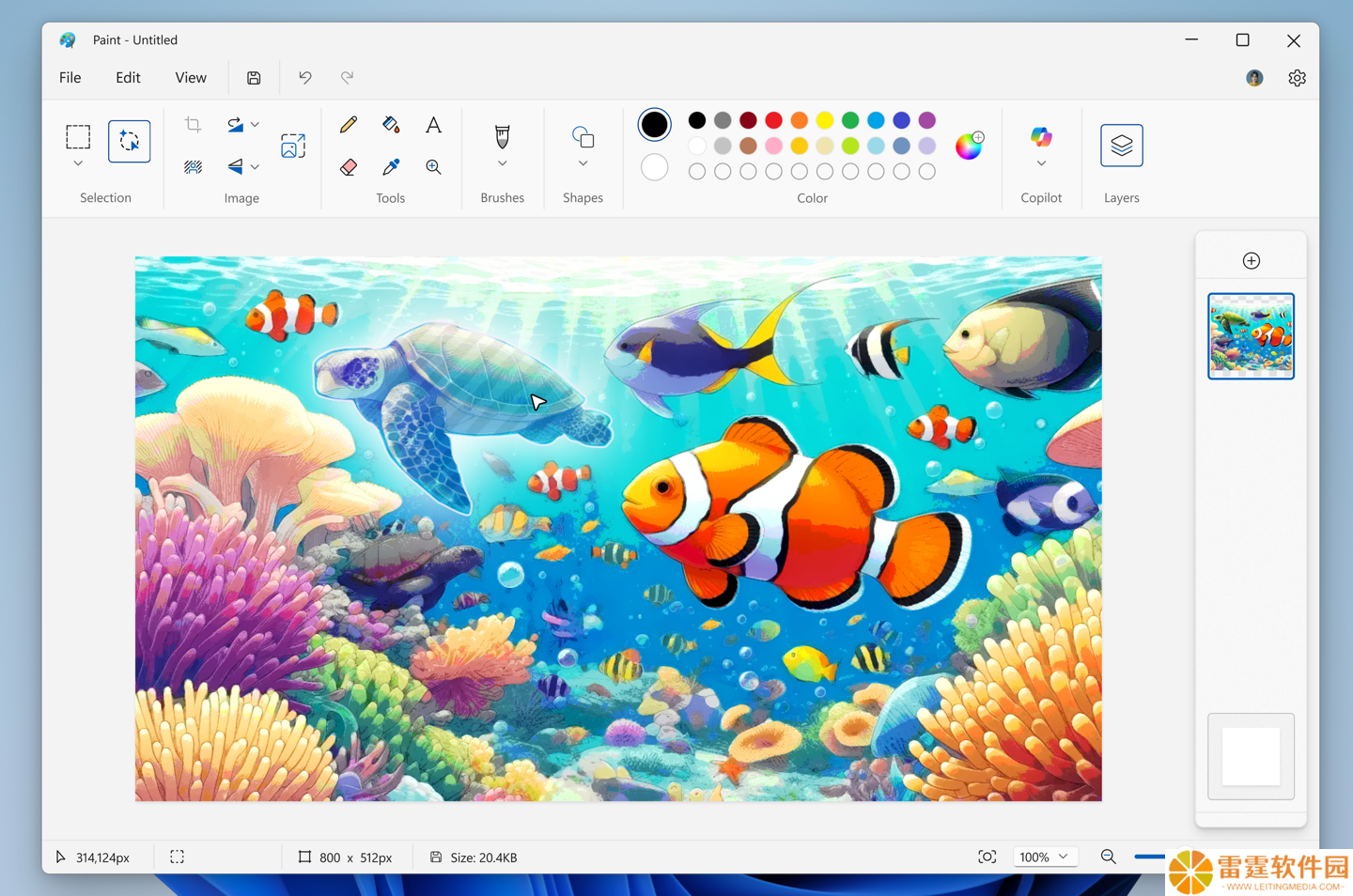Pick the yellow color swatch
This screenshot has height=896, width=1353.
pos(825,120)
